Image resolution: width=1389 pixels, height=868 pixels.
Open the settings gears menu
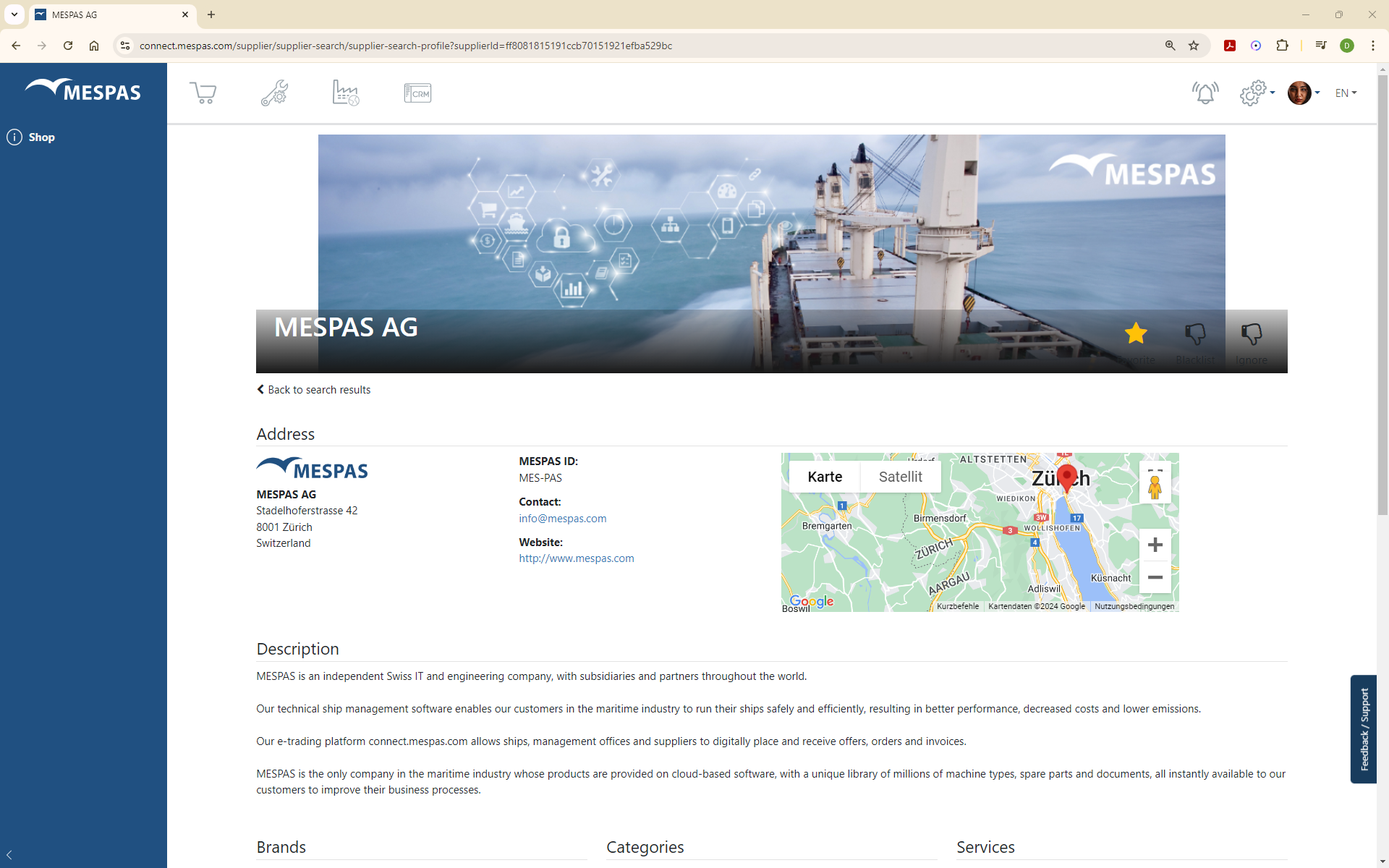tap(1257, 93)
